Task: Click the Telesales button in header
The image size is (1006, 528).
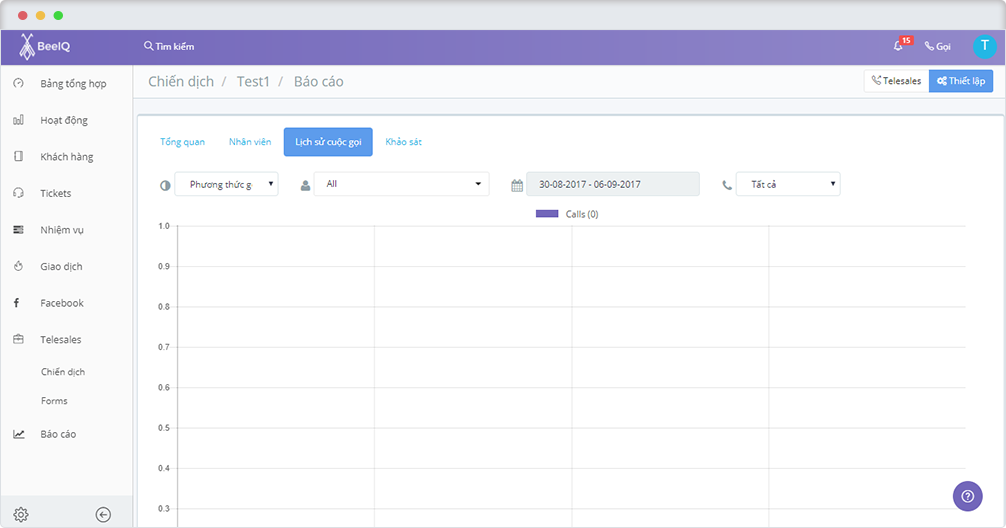Action: pyautogui.click(x=896, y=81)
